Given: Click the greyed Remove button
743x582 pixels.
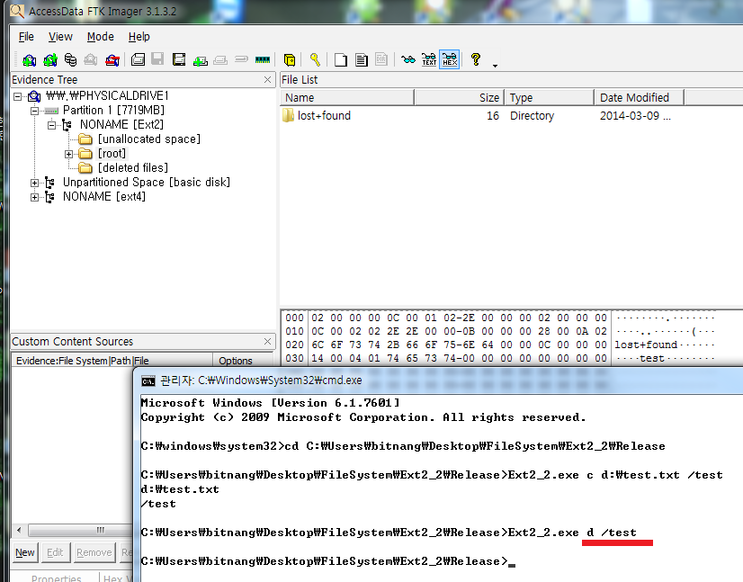Looking at the screenshot, I should (94, 553).
